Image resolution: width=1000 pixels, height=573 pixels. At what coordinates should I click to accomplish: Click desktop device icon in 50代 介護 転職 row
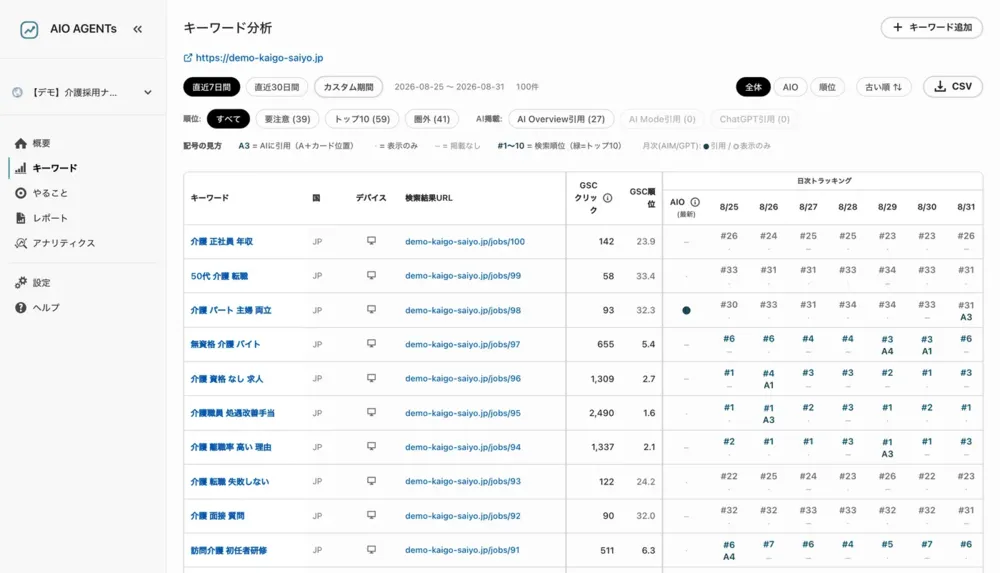pos(371,276)
